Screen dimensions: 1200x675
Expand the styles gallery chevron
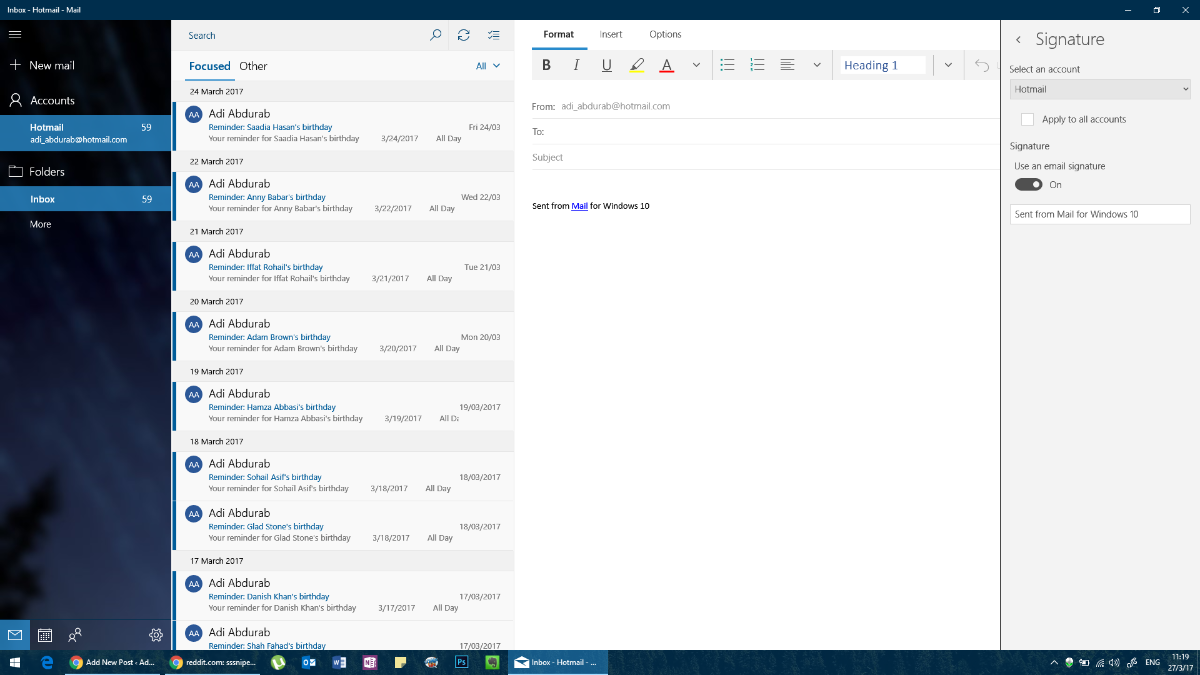point(948,65)
